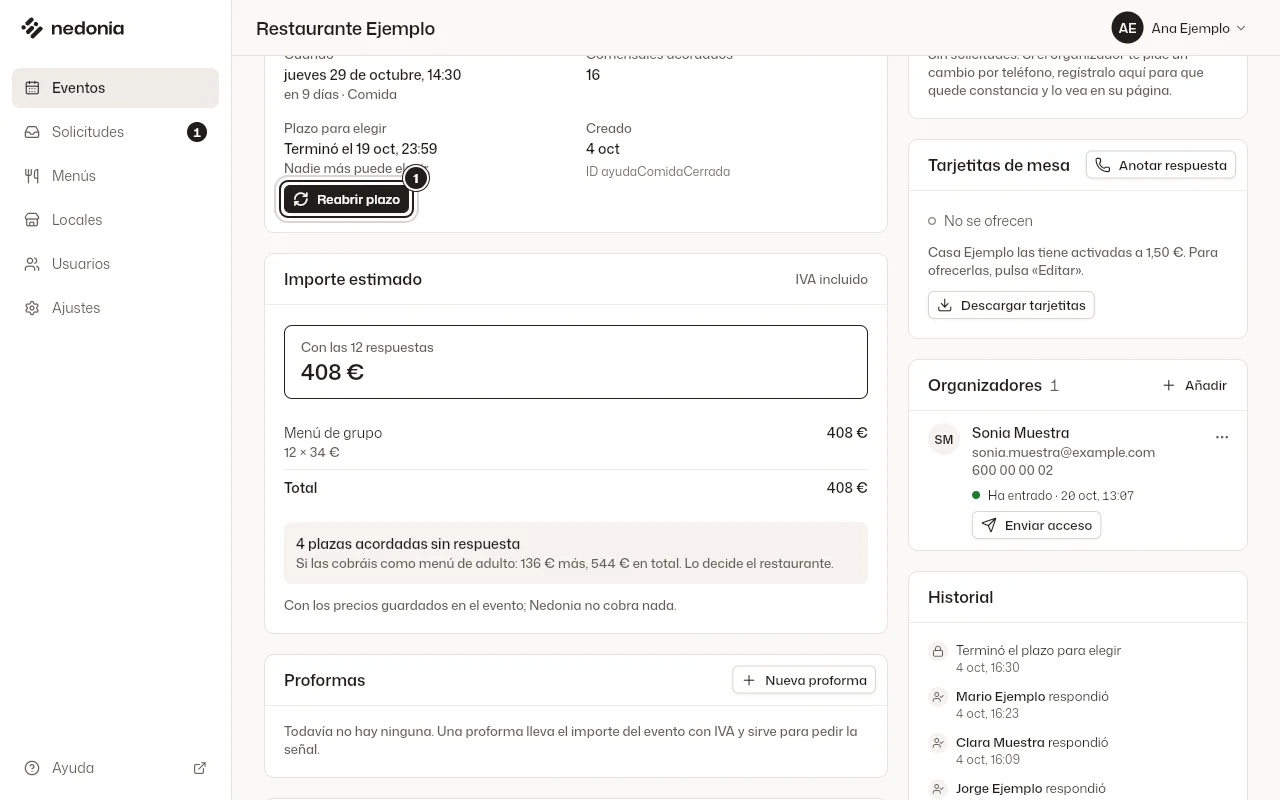The image size is (1280, 800).
Task: Click the lock icon in Historial
Action: pos(938,651)
